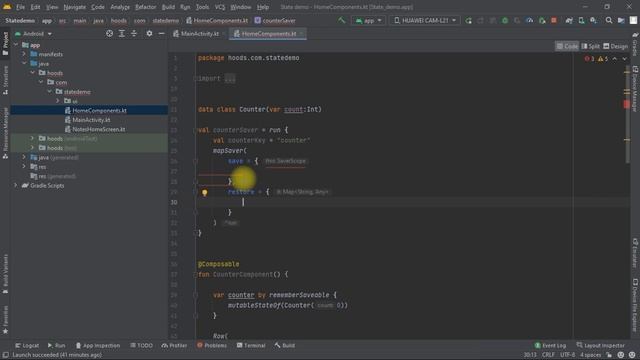Open the Tools menu
This screenshot has height=360, width=640.
202,7
